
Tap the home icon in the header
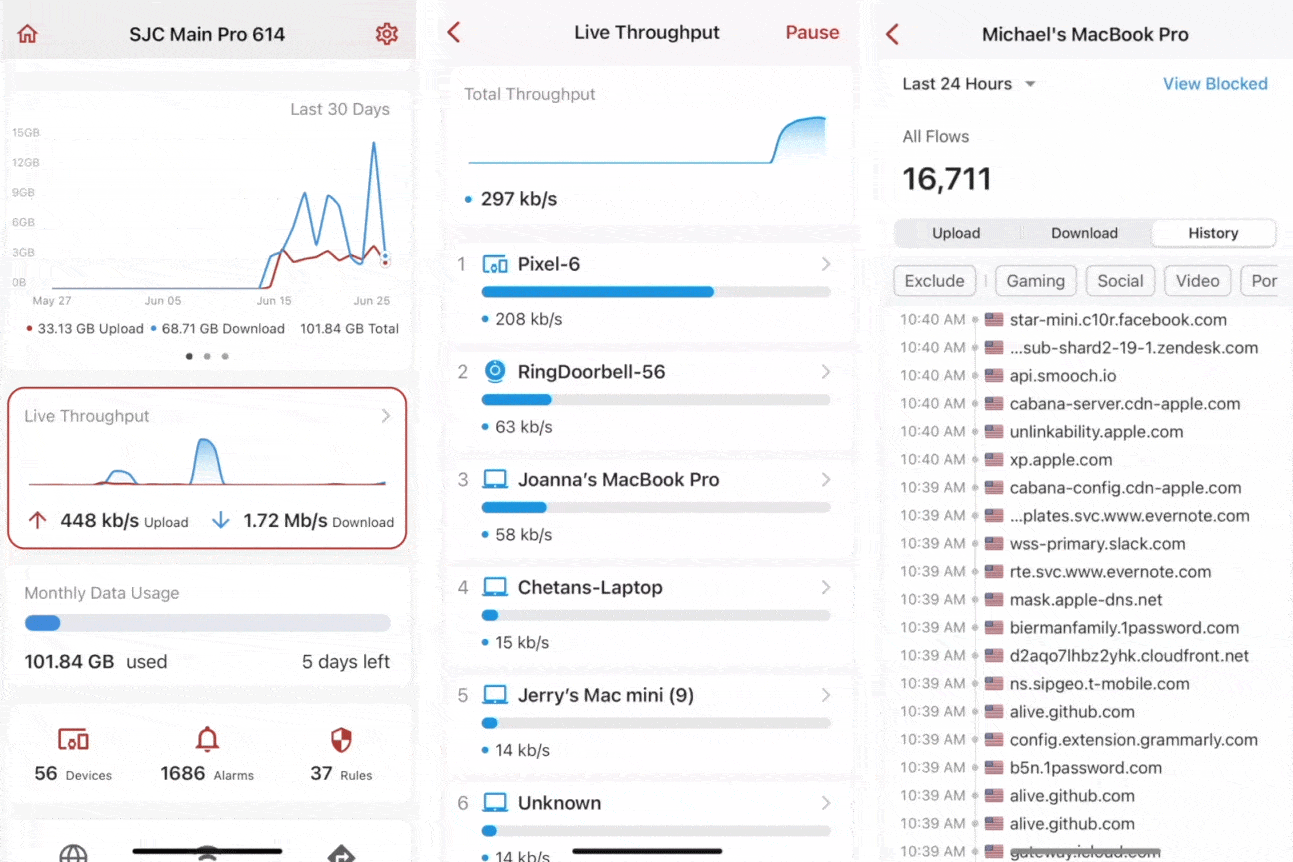click(28, 34)
